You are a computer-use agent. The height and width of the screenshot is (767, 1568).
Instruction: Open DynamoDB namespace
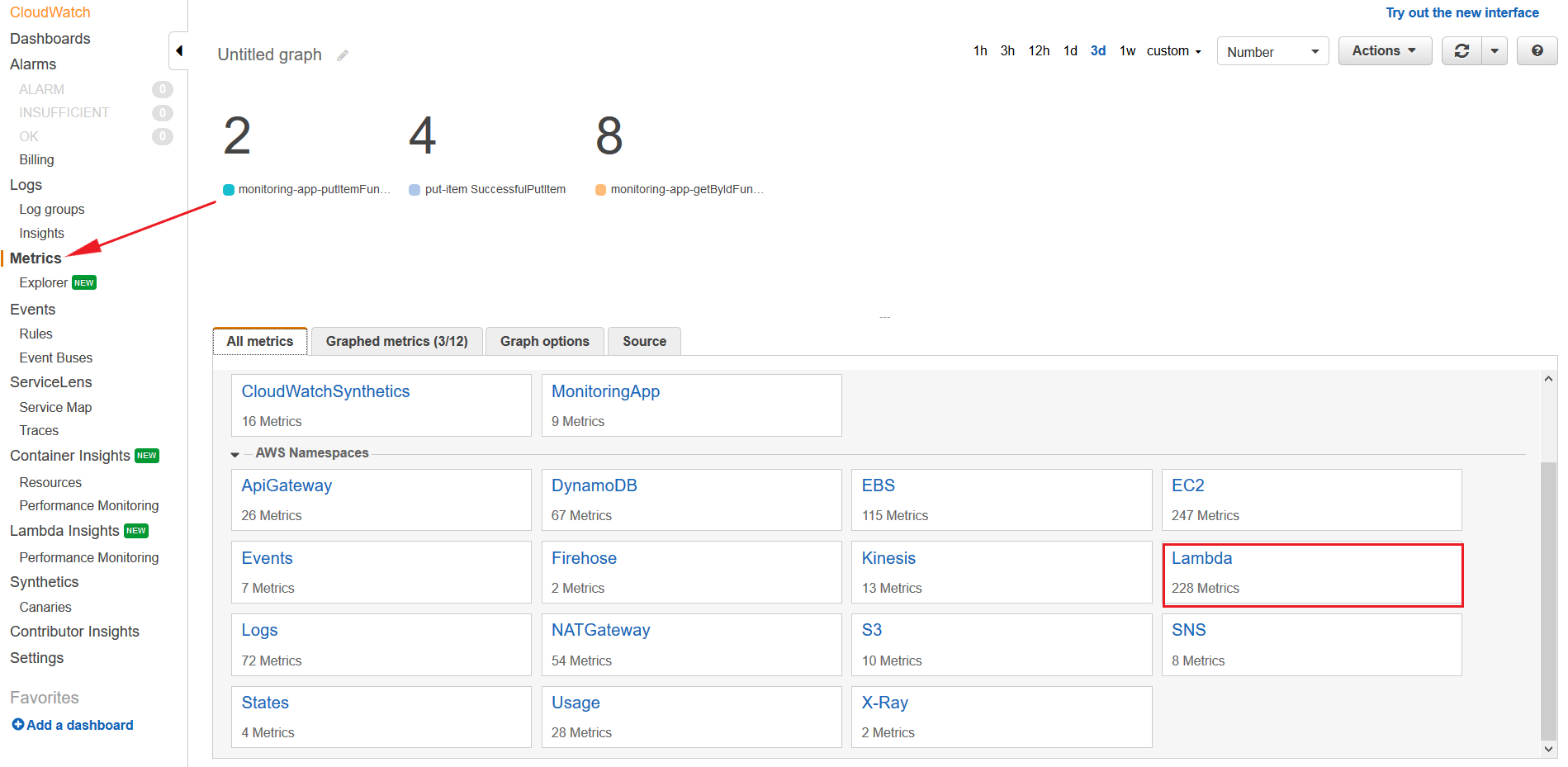(x=692, y=499)
